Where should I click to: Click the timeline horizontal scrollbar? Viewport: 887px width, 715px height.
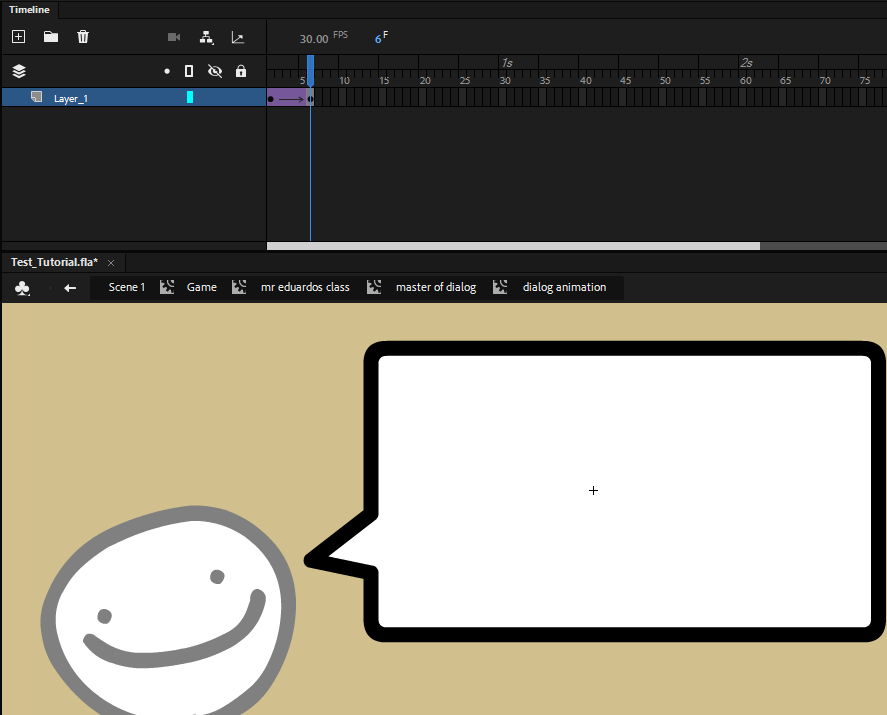[513, 246]
